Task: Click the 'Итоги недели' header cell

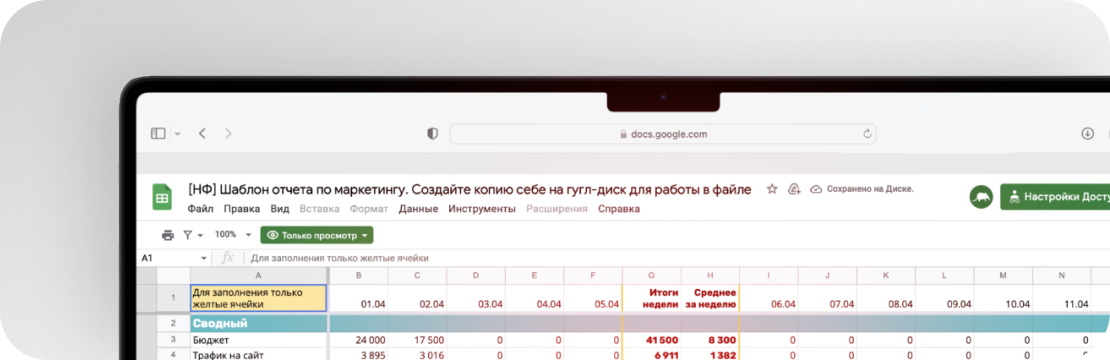Action: point(652,298)
